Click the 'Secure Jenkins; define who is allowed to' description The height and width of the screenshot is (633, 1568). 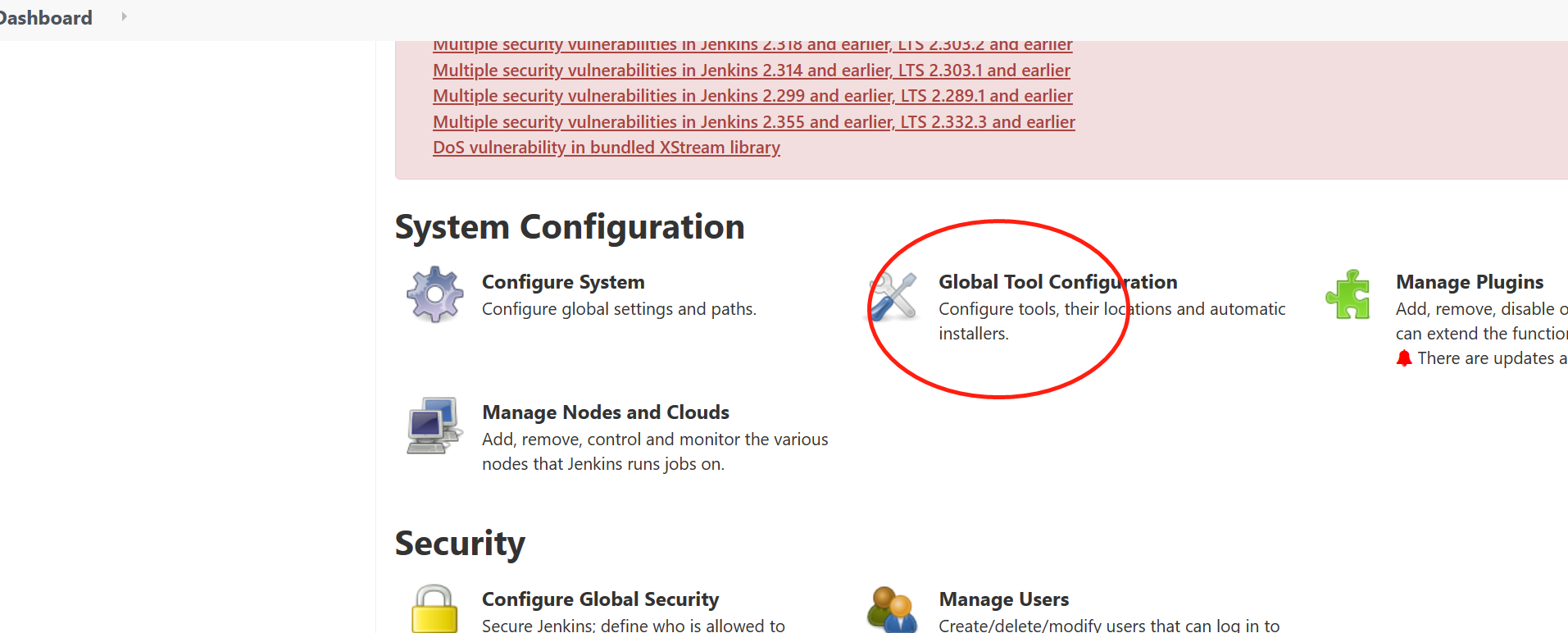634,625
